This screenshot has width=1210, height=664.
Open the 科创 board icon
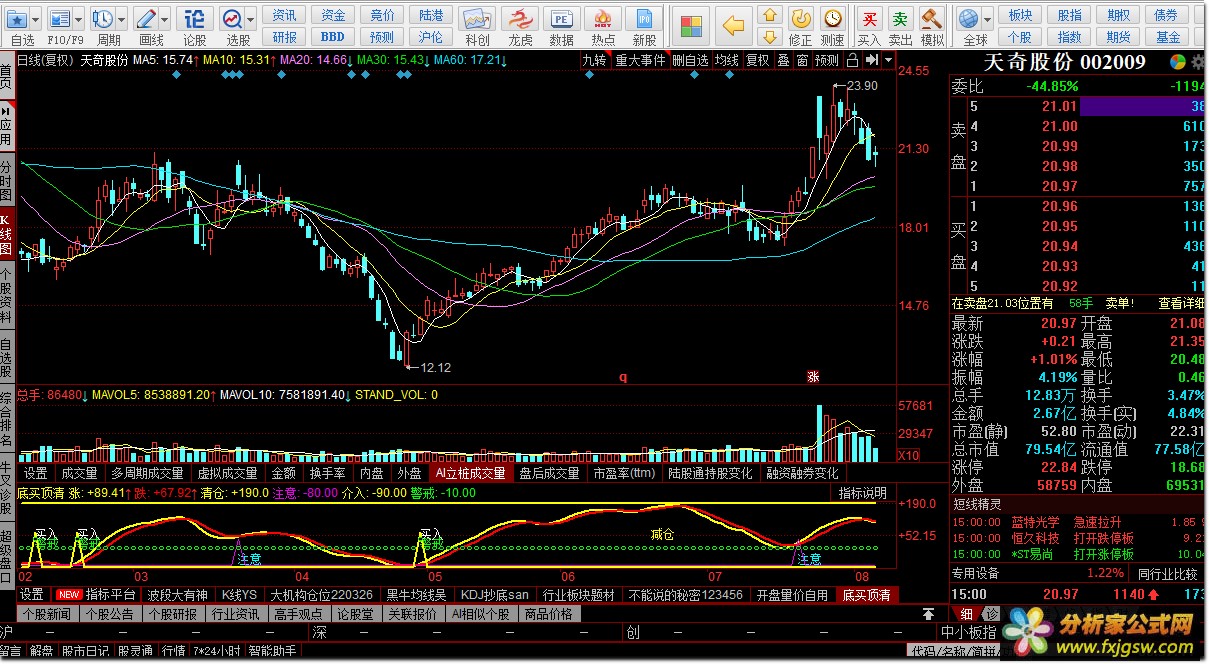click(478, 20)
